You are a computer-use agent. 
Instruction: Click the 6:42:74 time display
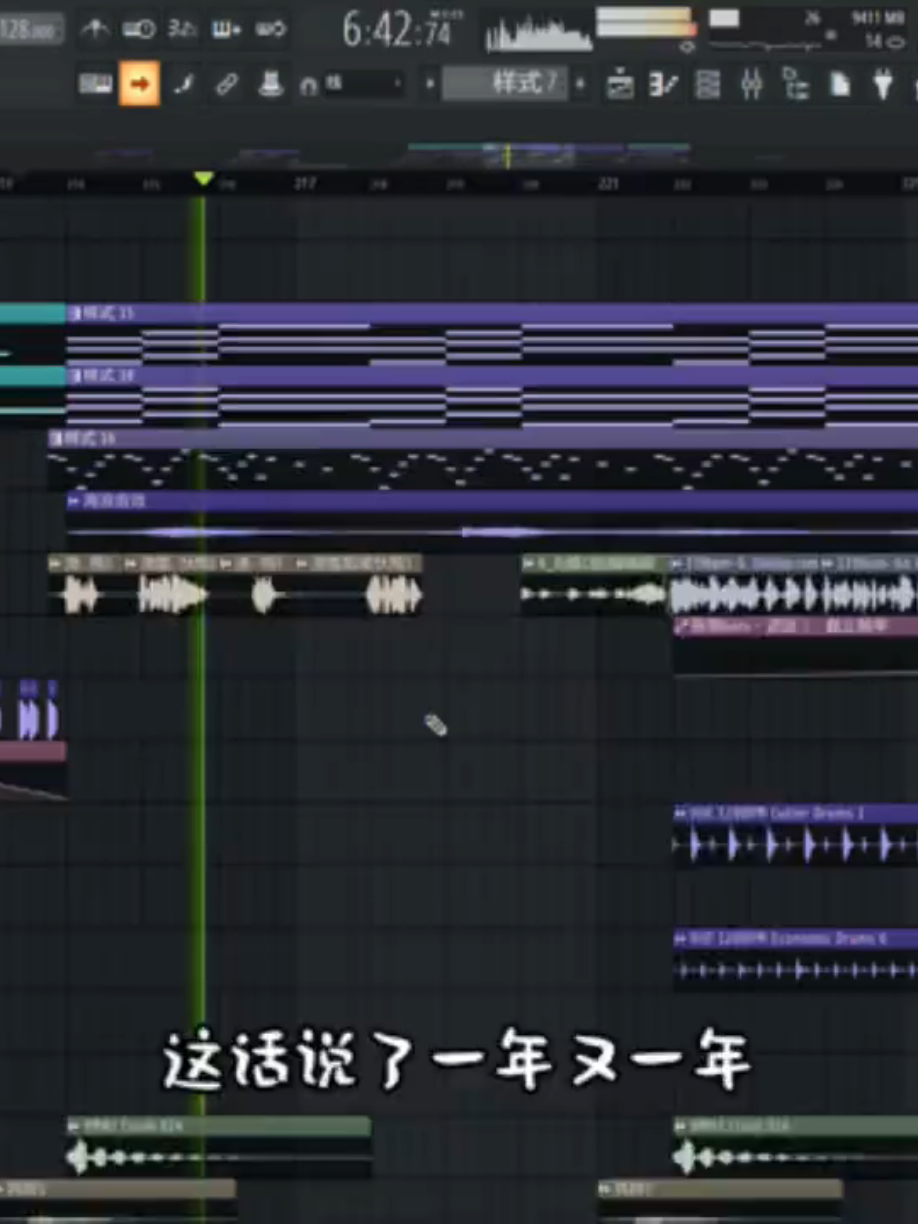398,30
